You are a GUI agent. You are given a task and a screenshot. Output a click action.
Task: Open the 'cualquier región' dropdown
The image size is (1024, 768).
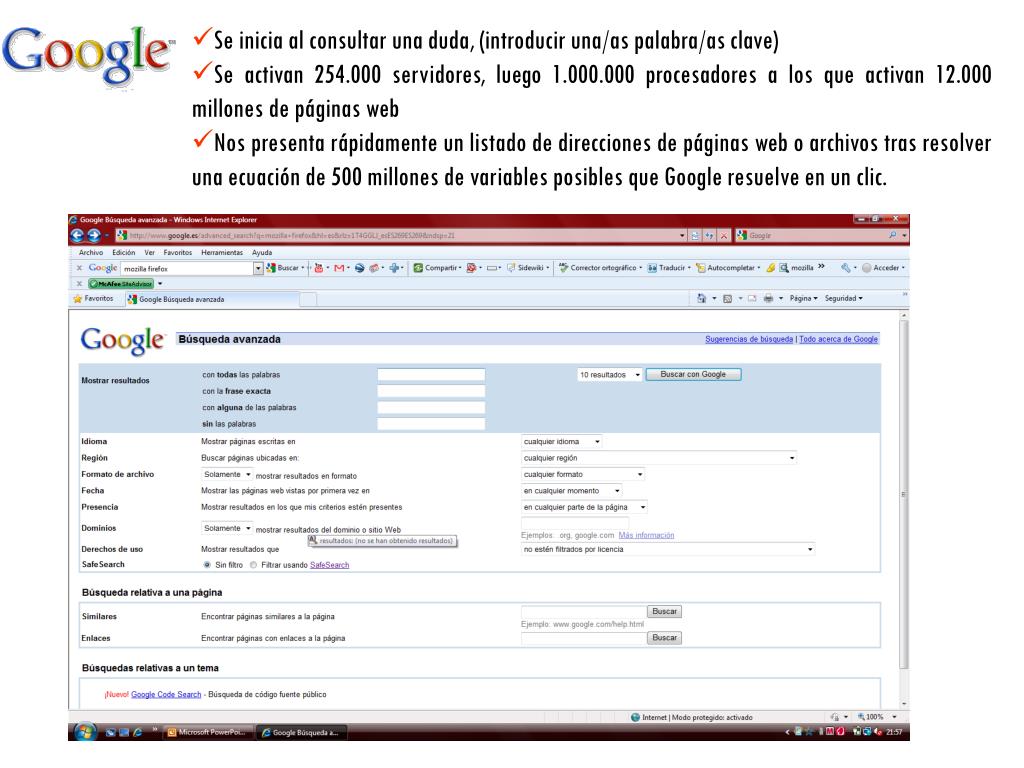pos(659,458)
